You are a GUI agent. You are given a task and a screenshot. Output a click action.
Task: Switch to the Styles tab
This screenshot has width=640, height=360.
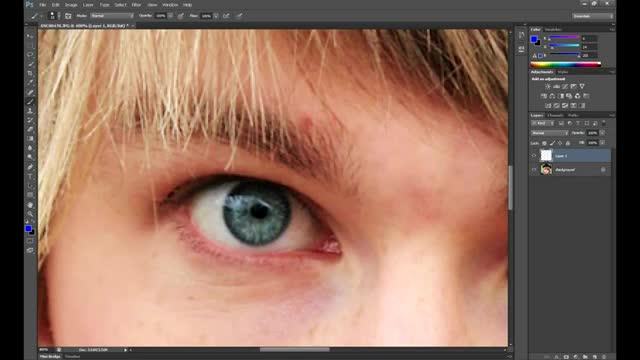tap(563, 72)
